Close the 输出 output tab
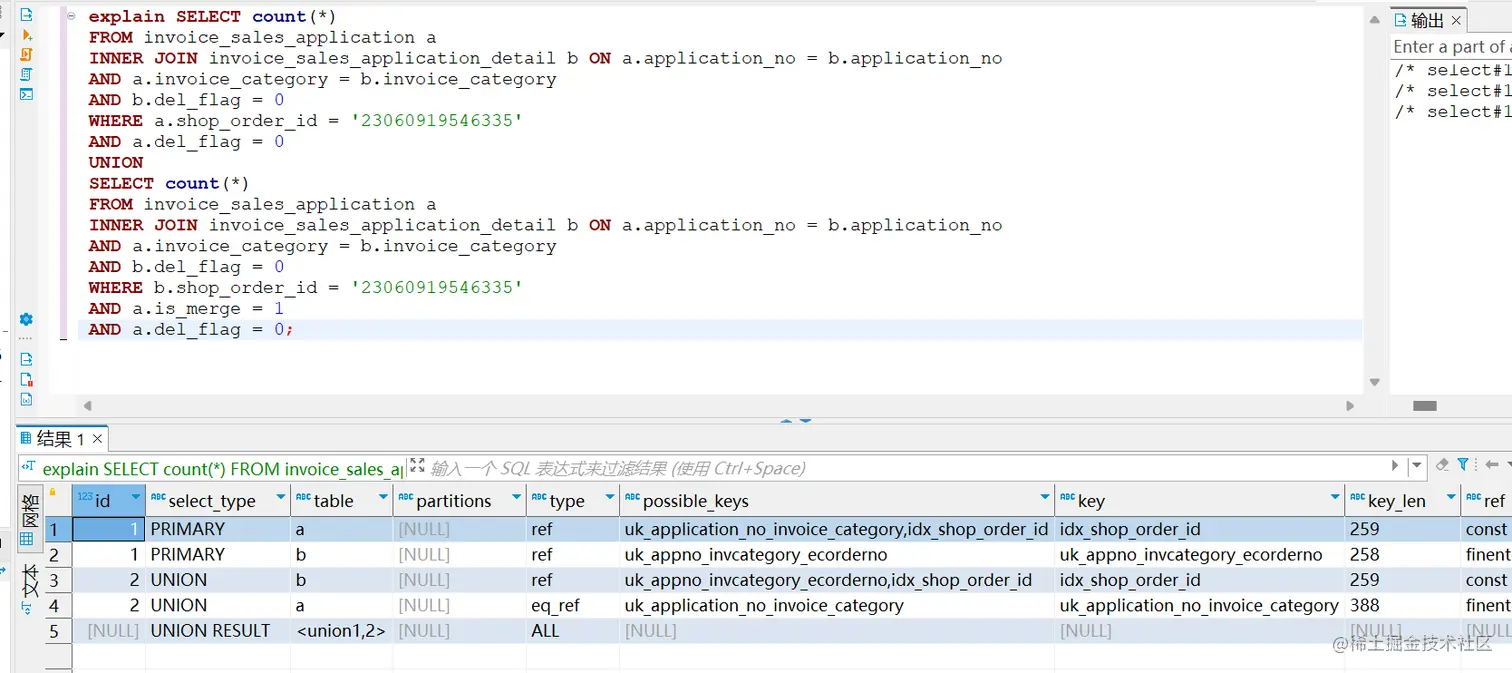The image size is (1512, 673). 1456,20
